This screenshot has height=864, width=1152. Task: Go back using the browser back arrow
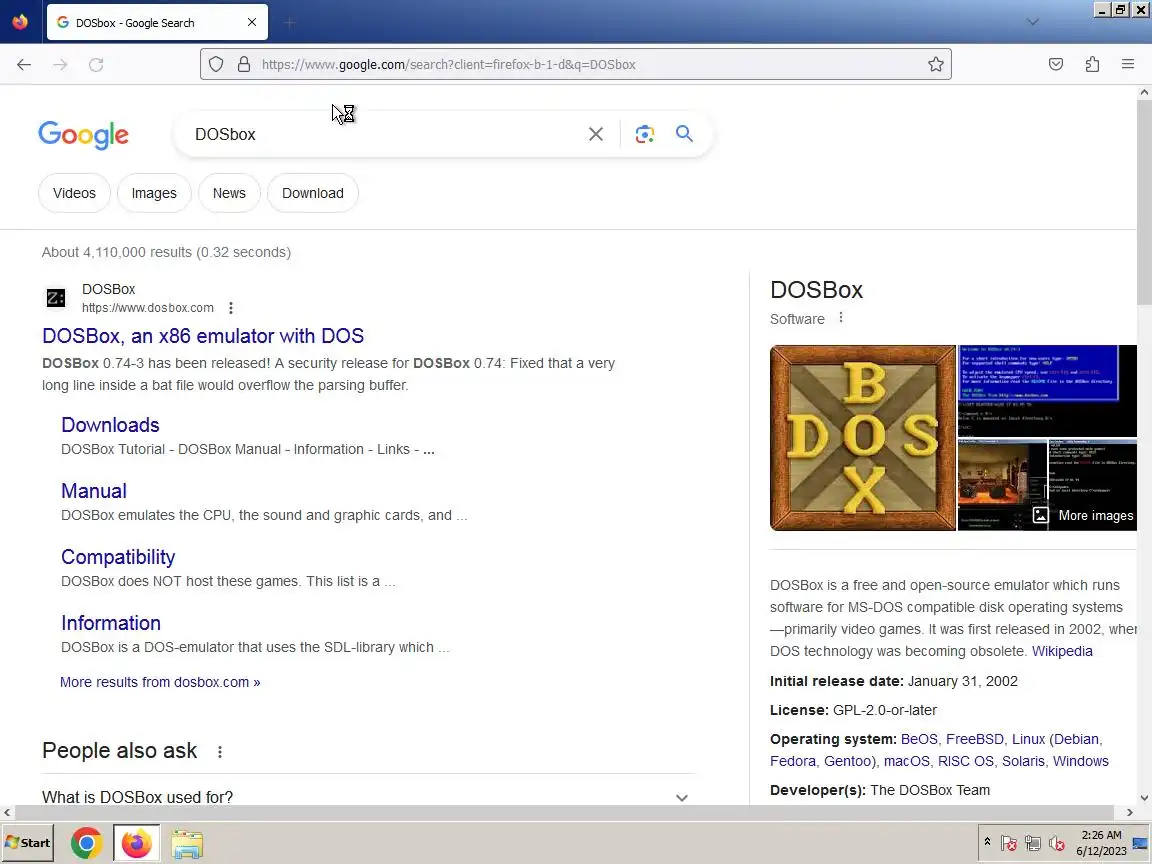(x=24, y=65)
